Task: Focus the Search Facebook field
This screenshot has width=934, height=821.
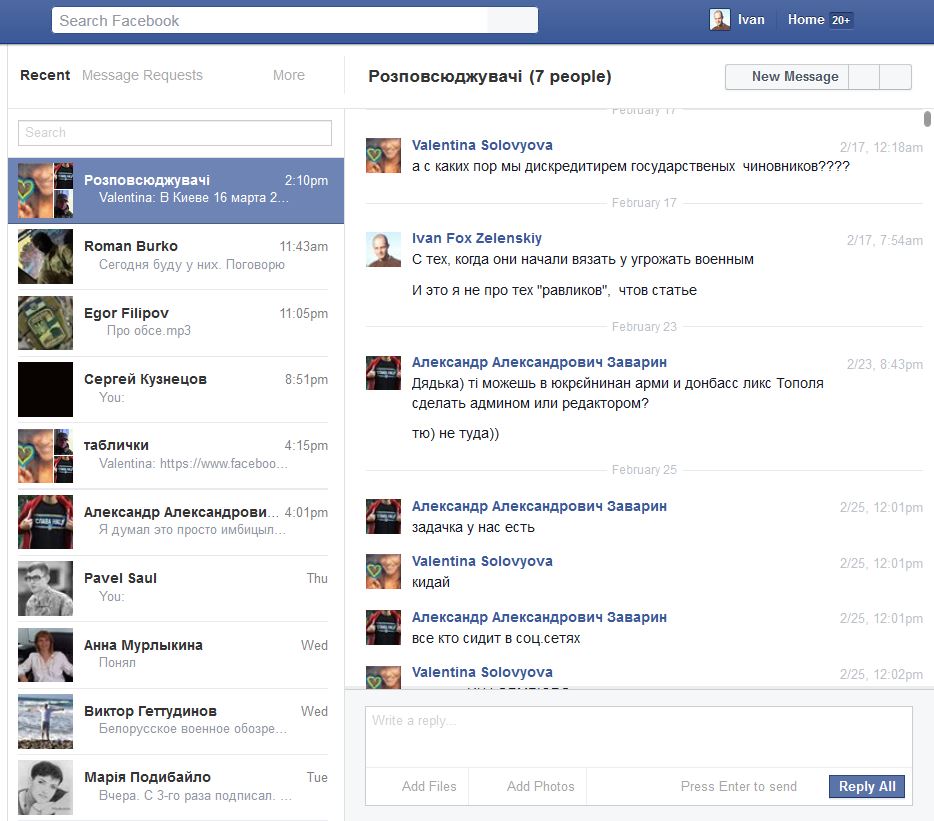Action: [x=270, y=21]
